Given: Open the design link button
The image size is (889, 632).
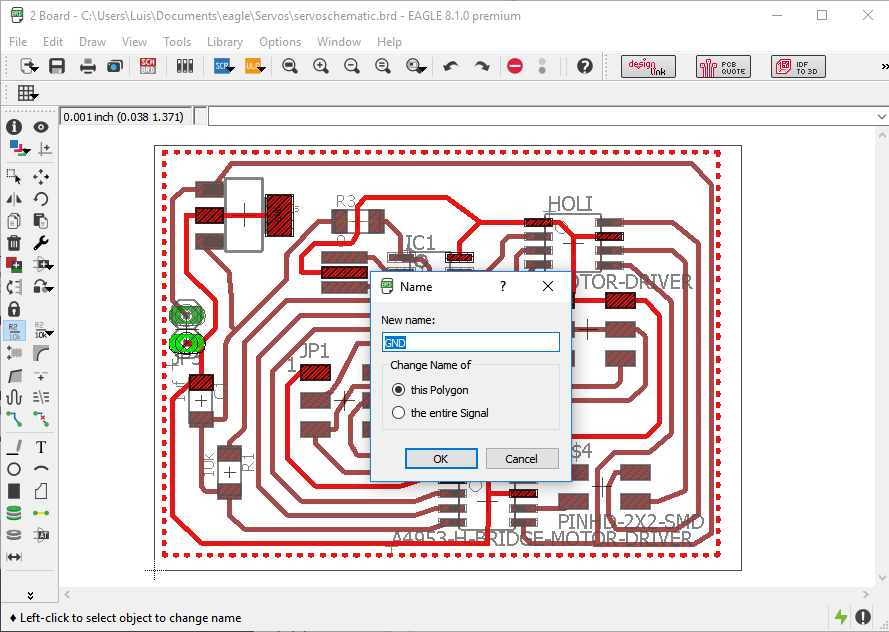Looking at the screenshot, I should [x=648, y=66].
